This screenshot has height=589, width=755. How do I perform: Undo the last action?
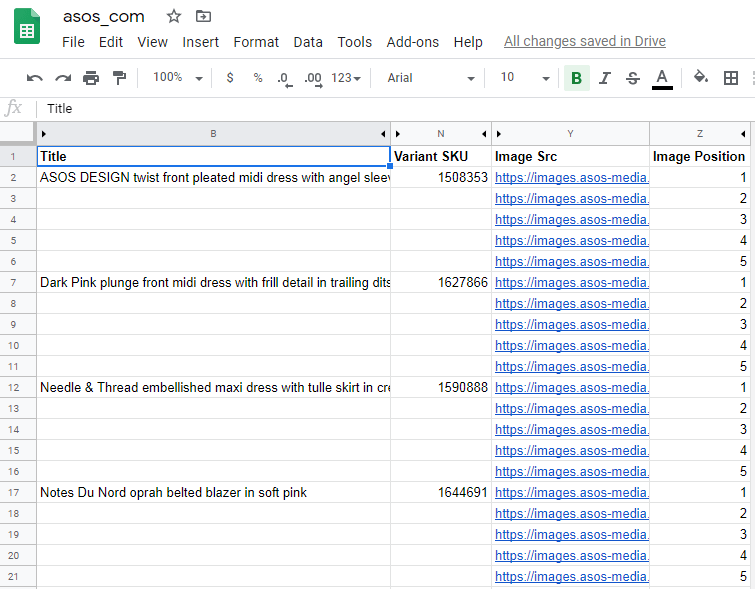click(x=35, y=78)
